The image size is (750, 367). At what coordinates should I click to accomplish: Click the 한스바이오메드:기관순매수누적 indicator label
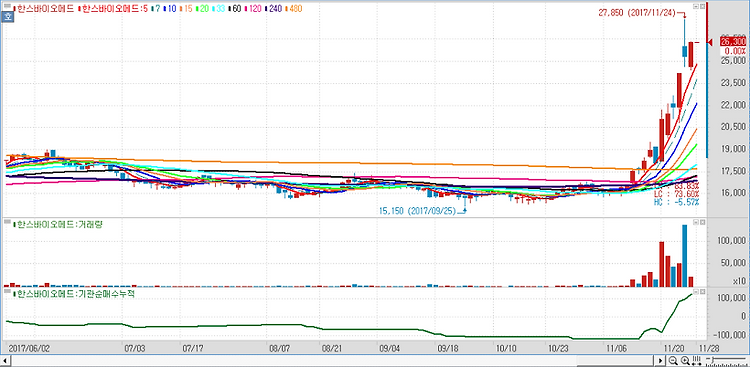pos(74,293)
